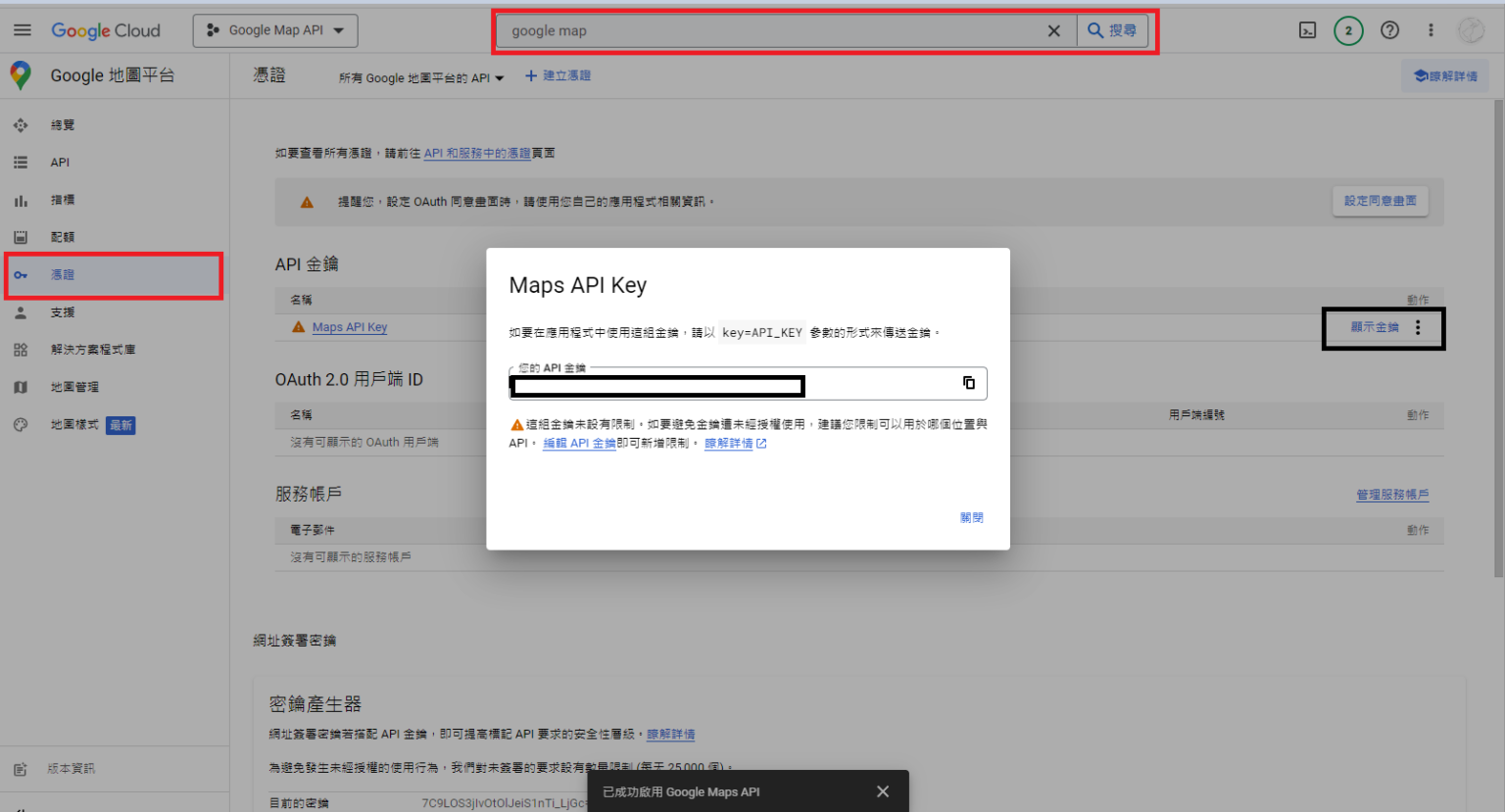Viewport: 1505px width, 812px height.
Task: Open the help question mark icon
Action: 1389,30
